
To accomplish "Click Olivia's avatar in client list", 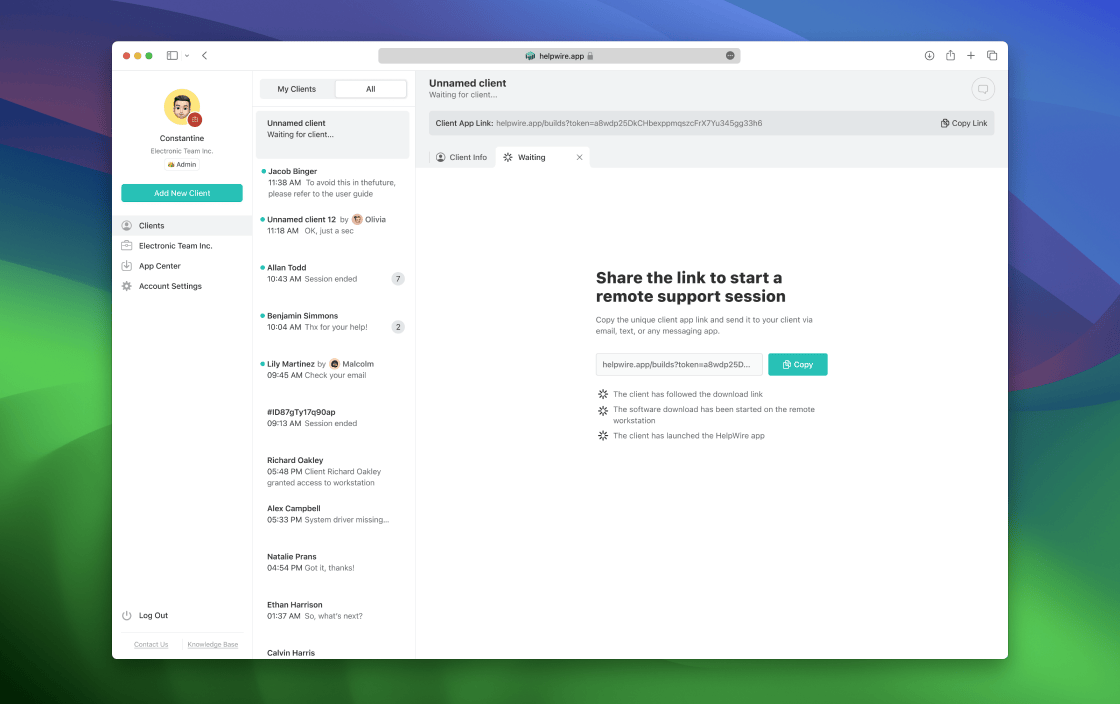I will coord(357,219).
